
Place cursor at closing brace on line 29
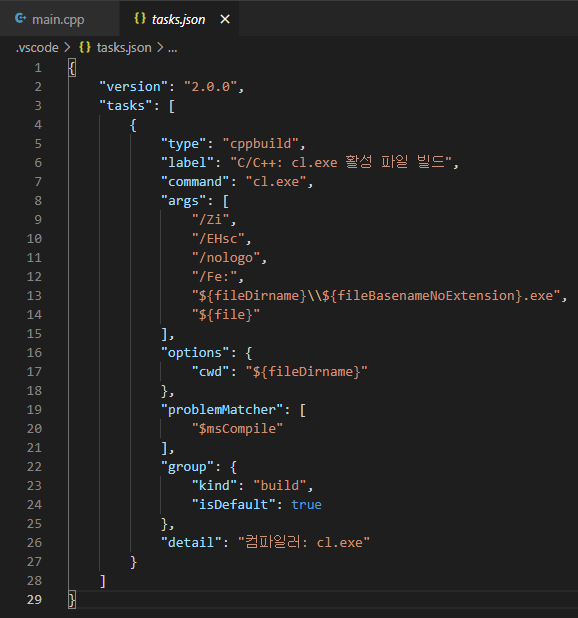point(72,599)
